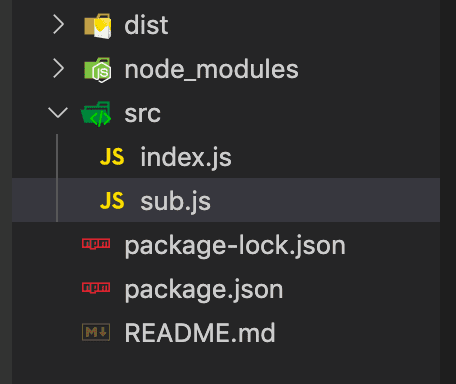Viewport: 456px width, 384px height.
Task: Open the index.js file
Action: pyautogui.click(x=186, y=157)
